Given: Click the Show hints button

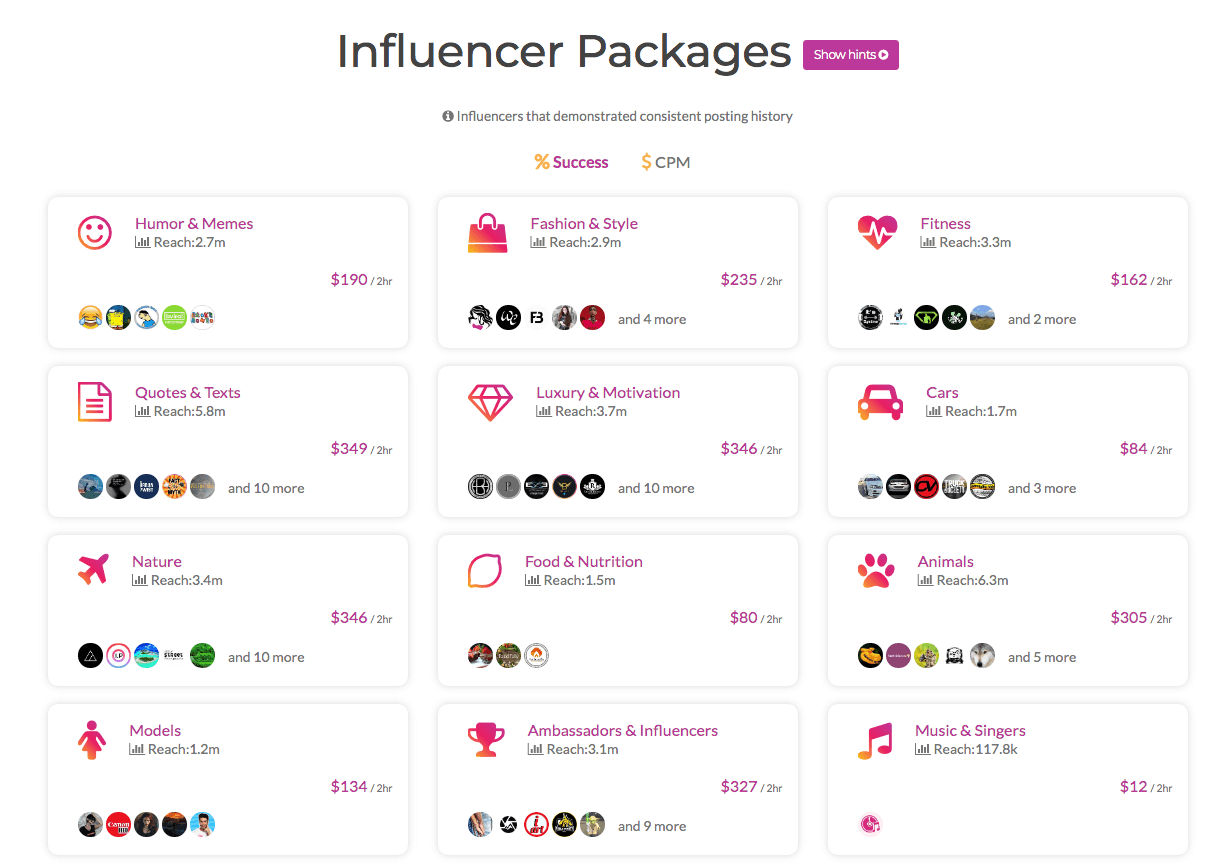Looking at the screenshot, I should pyautogui.click(x=851, y=55).
